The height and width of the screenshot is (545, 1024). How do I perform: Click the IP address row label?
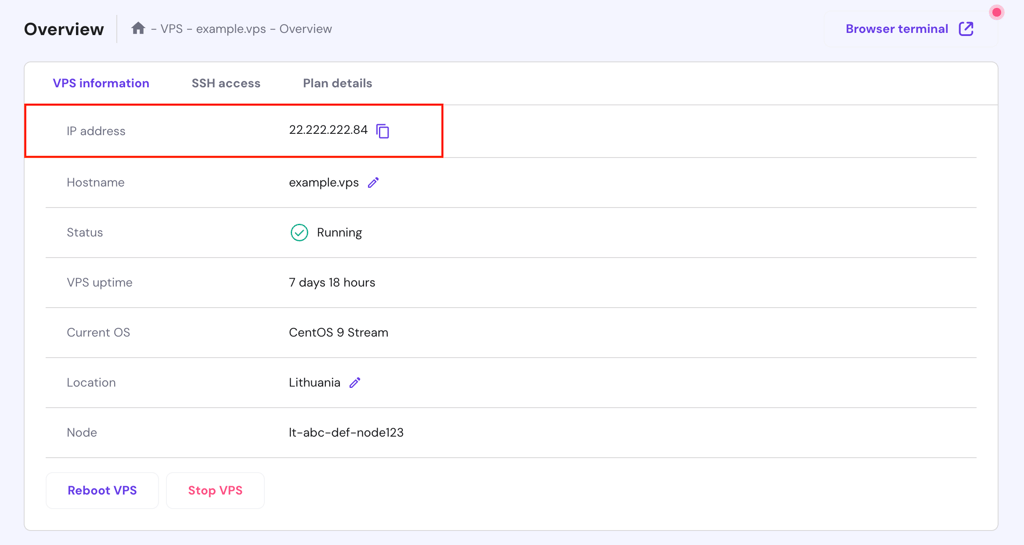tap(96, 131)
